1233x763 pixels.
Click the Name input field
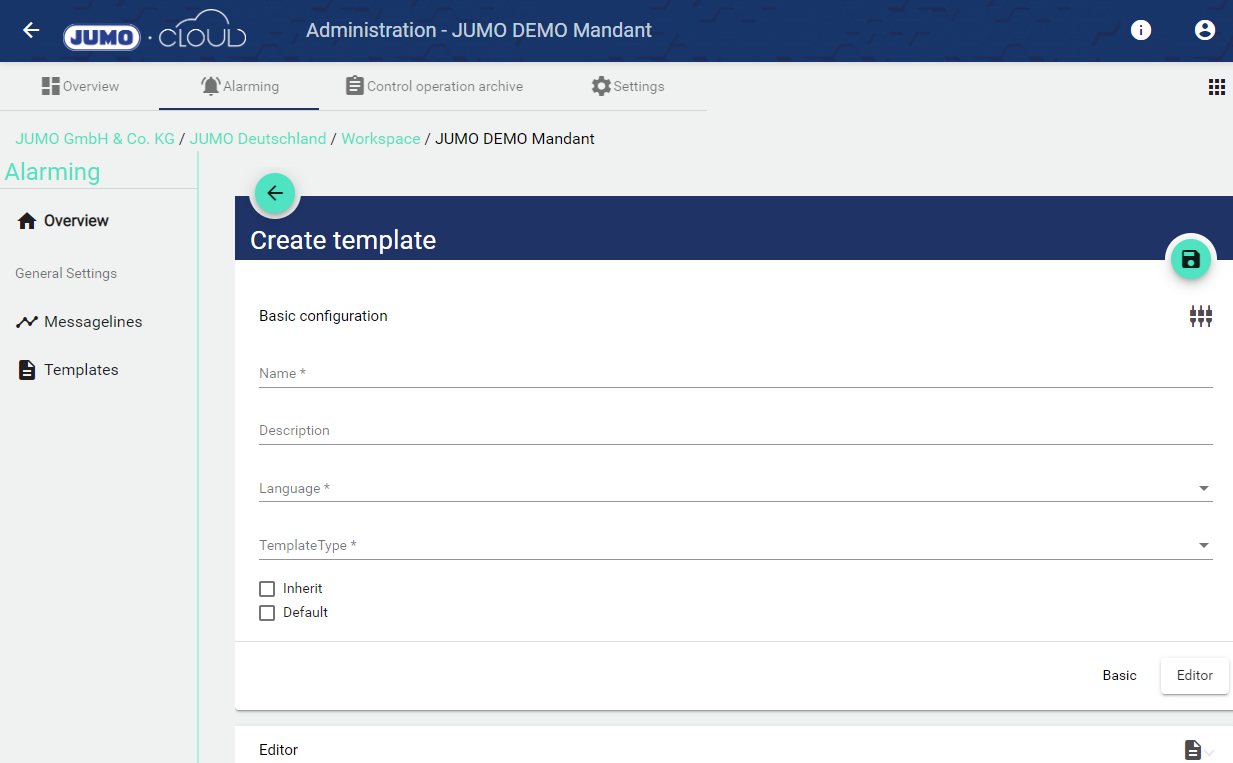[735, 373]
